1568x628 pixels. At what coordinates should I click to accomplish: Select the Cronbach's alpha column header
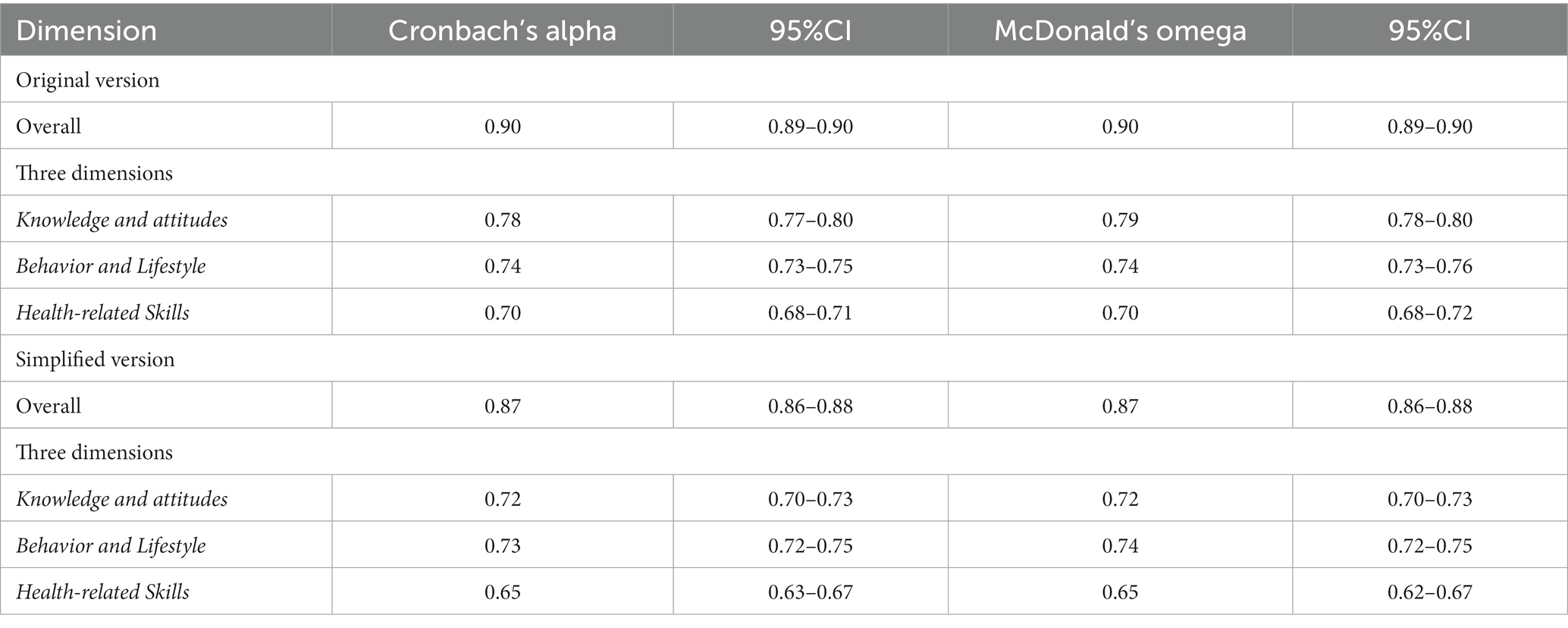502,31
